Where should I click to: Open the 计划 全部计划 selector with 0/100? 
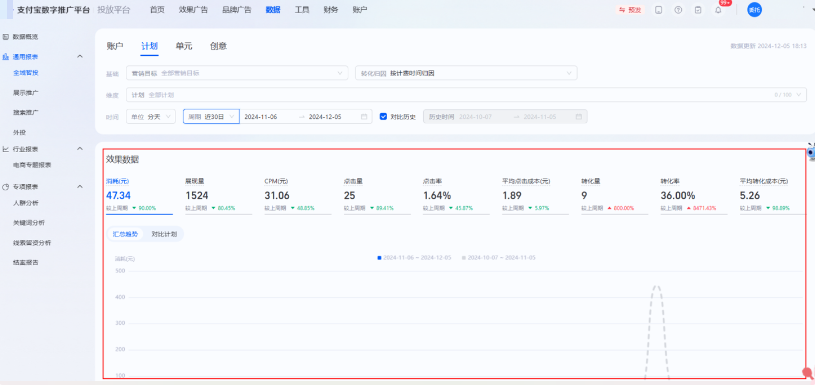pos(466,95)
